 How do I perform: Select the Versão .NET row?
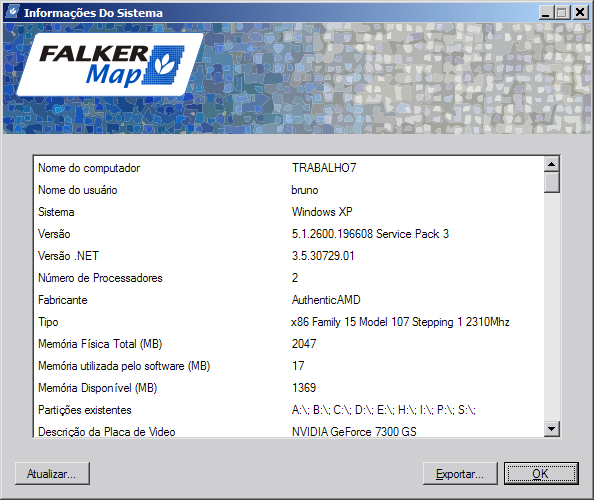(x=289, y=256)
